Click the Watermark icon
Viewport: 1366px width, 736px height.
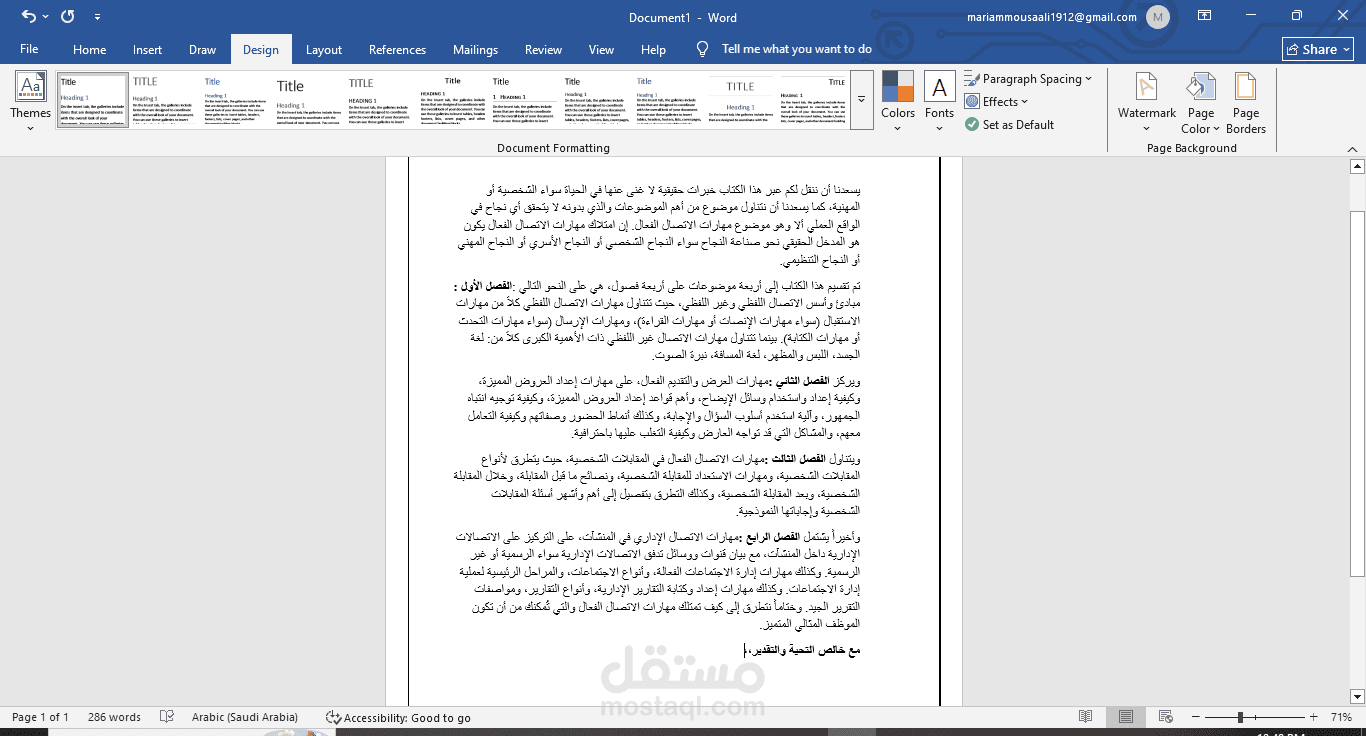pyautogui.click(x=1146, y=100)
